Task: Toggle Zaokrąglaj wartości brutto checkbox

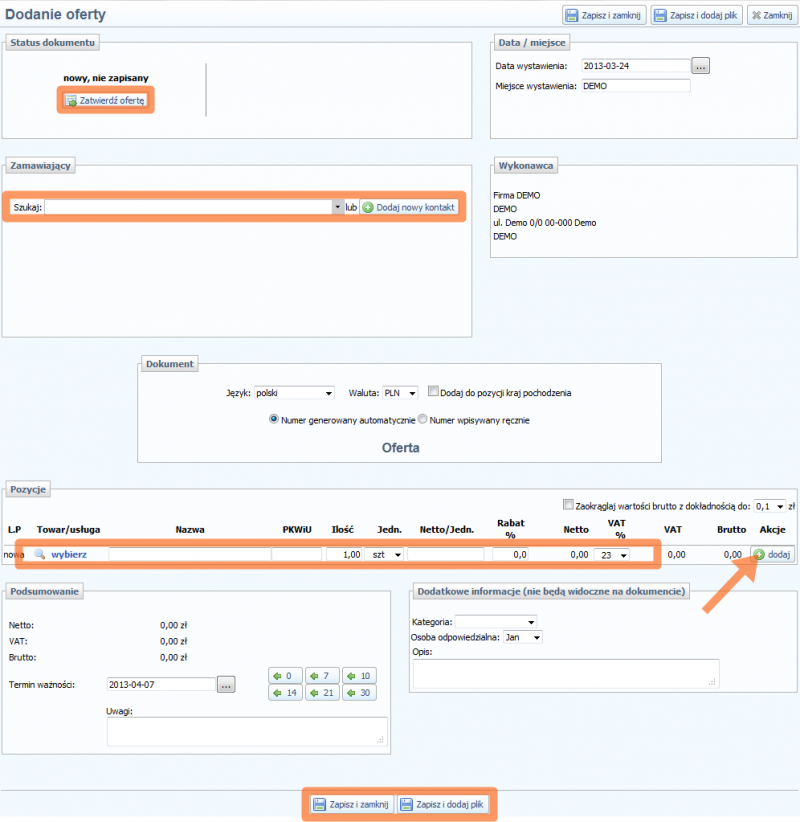Action: [x=569, y=505]
